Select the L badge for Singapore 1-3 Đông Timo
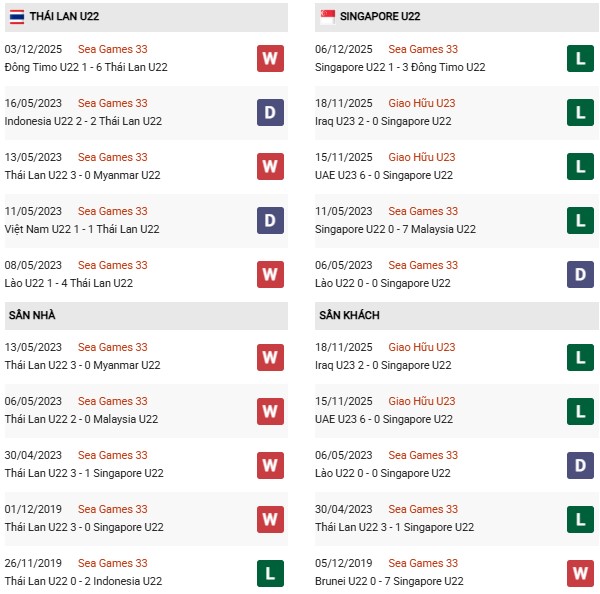Viewport: 600px width, 594px height. coord(580,58)
